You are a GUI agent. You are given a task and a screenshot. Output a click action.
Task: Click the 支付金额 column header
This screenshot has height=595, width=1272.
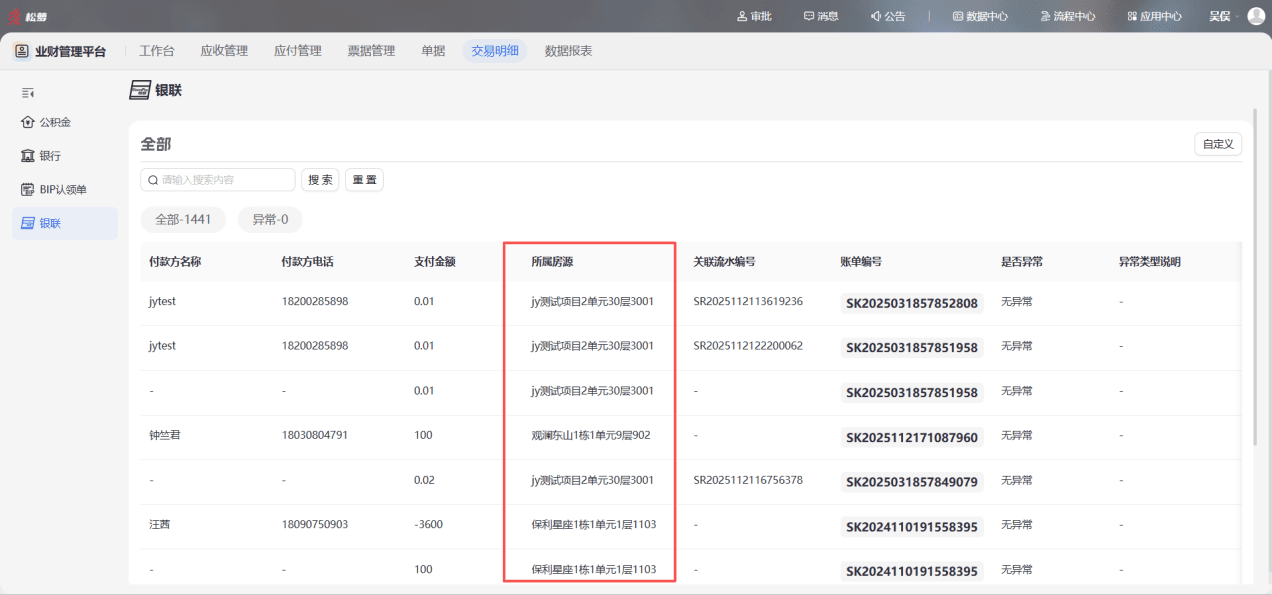pyautogui.click(x=435, y=262)
